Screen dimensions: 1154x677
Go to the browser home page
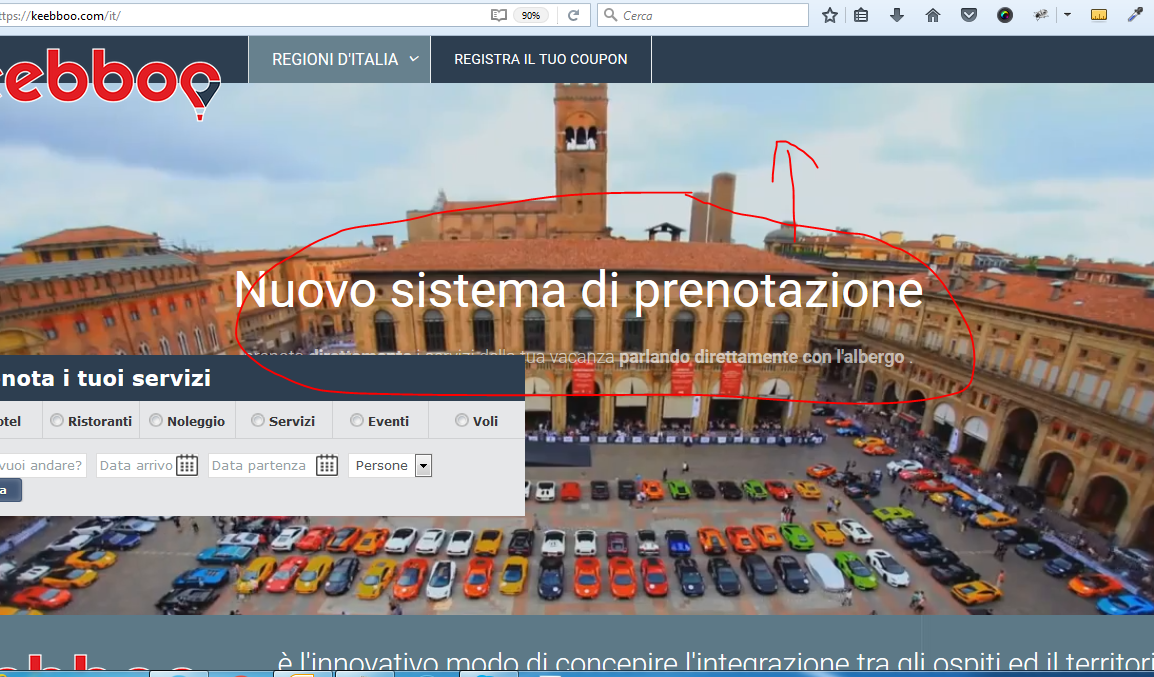(x=933, y=15)
